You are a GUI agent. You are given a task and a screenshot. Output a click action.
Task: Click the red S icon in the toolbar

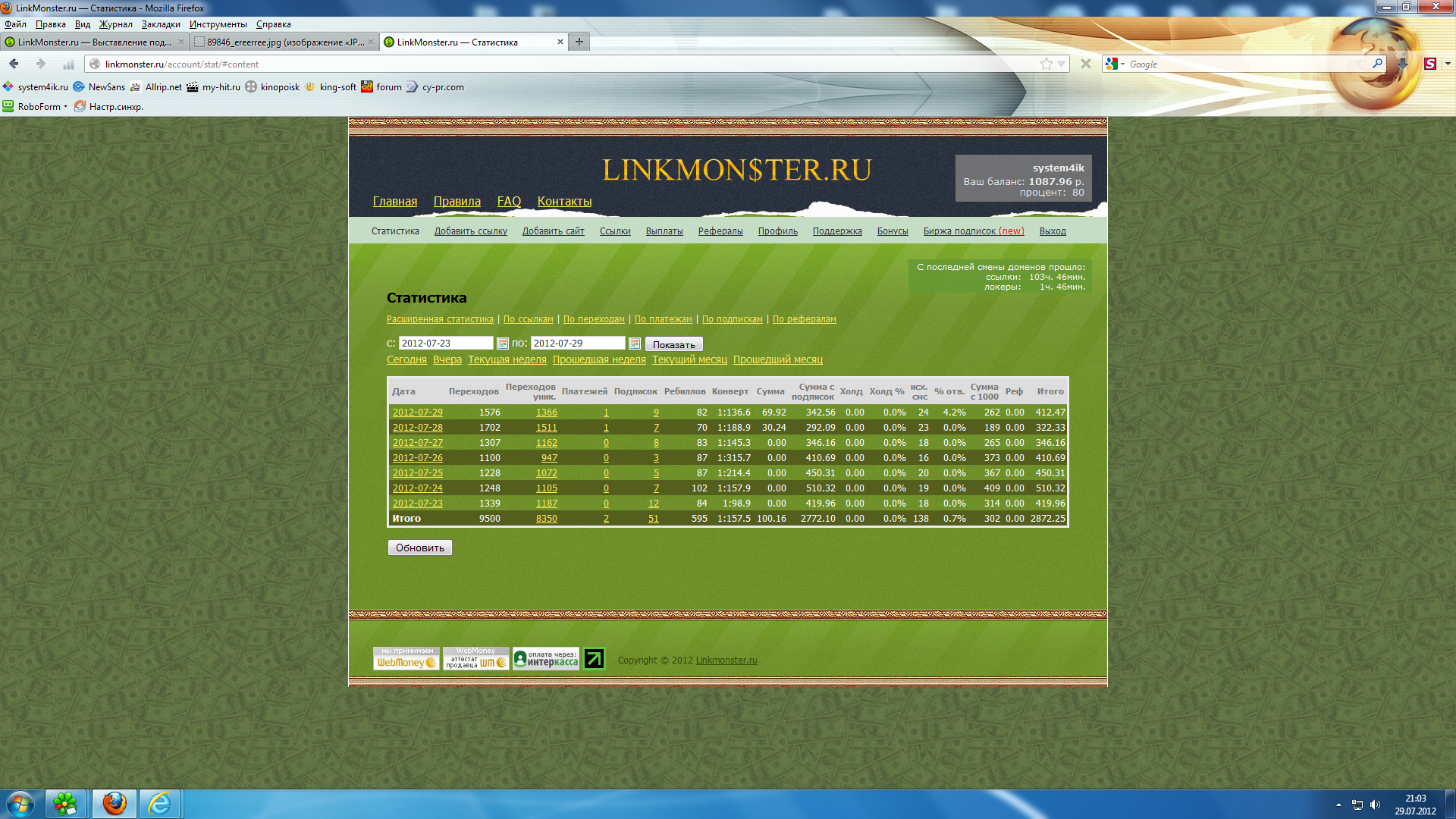1430,64
